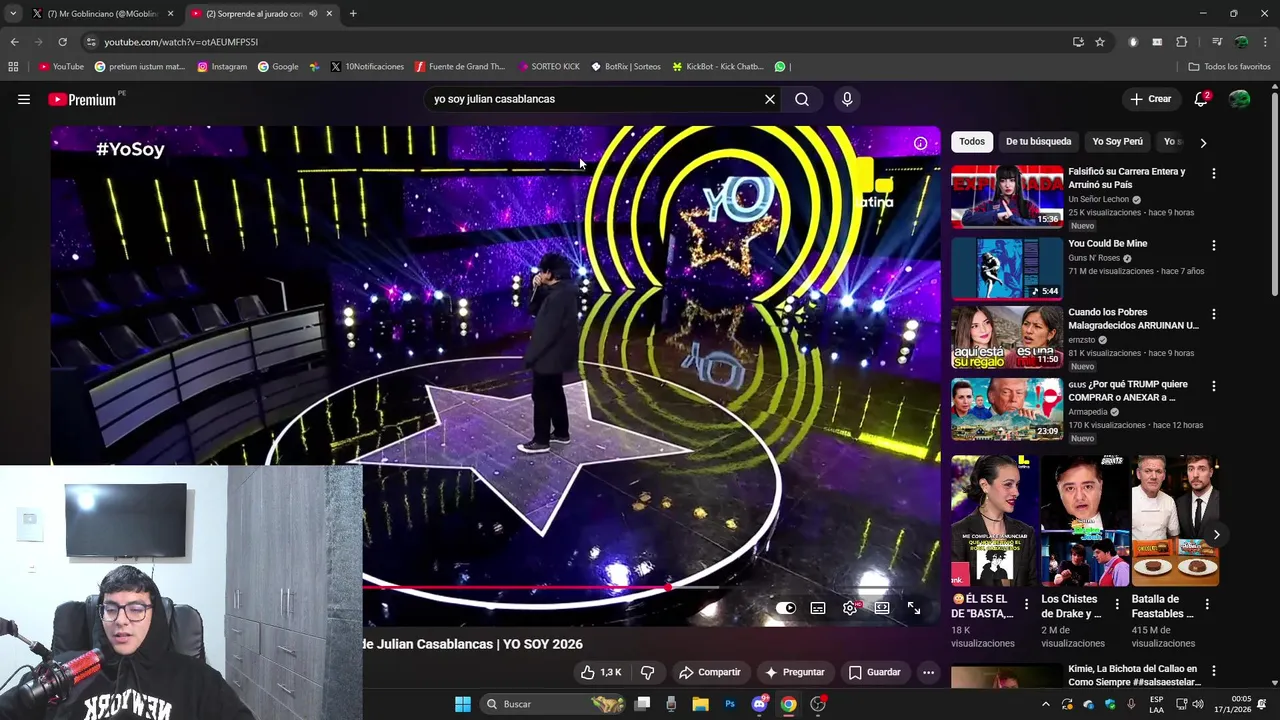
Task: Open the SORTEO KICK bookmark
Action: (x=549, y=67)
